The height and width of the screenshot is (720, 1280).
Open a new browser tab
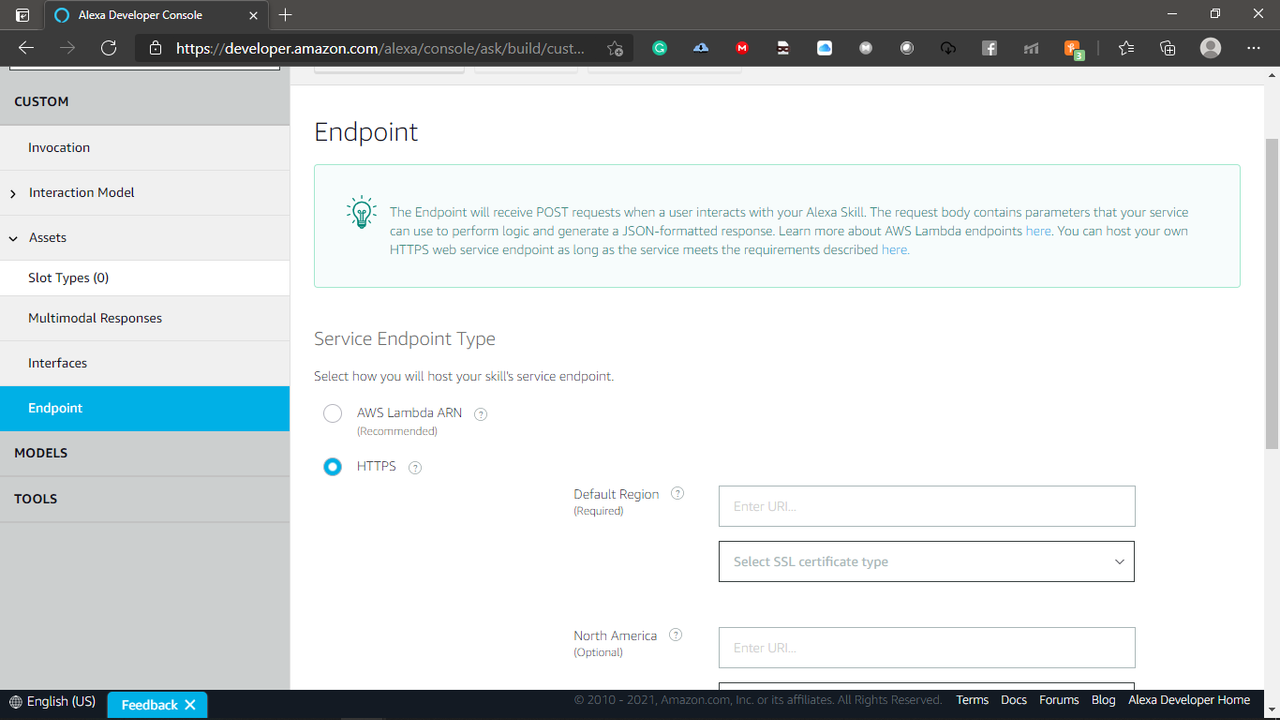click(x=286, y=15)
